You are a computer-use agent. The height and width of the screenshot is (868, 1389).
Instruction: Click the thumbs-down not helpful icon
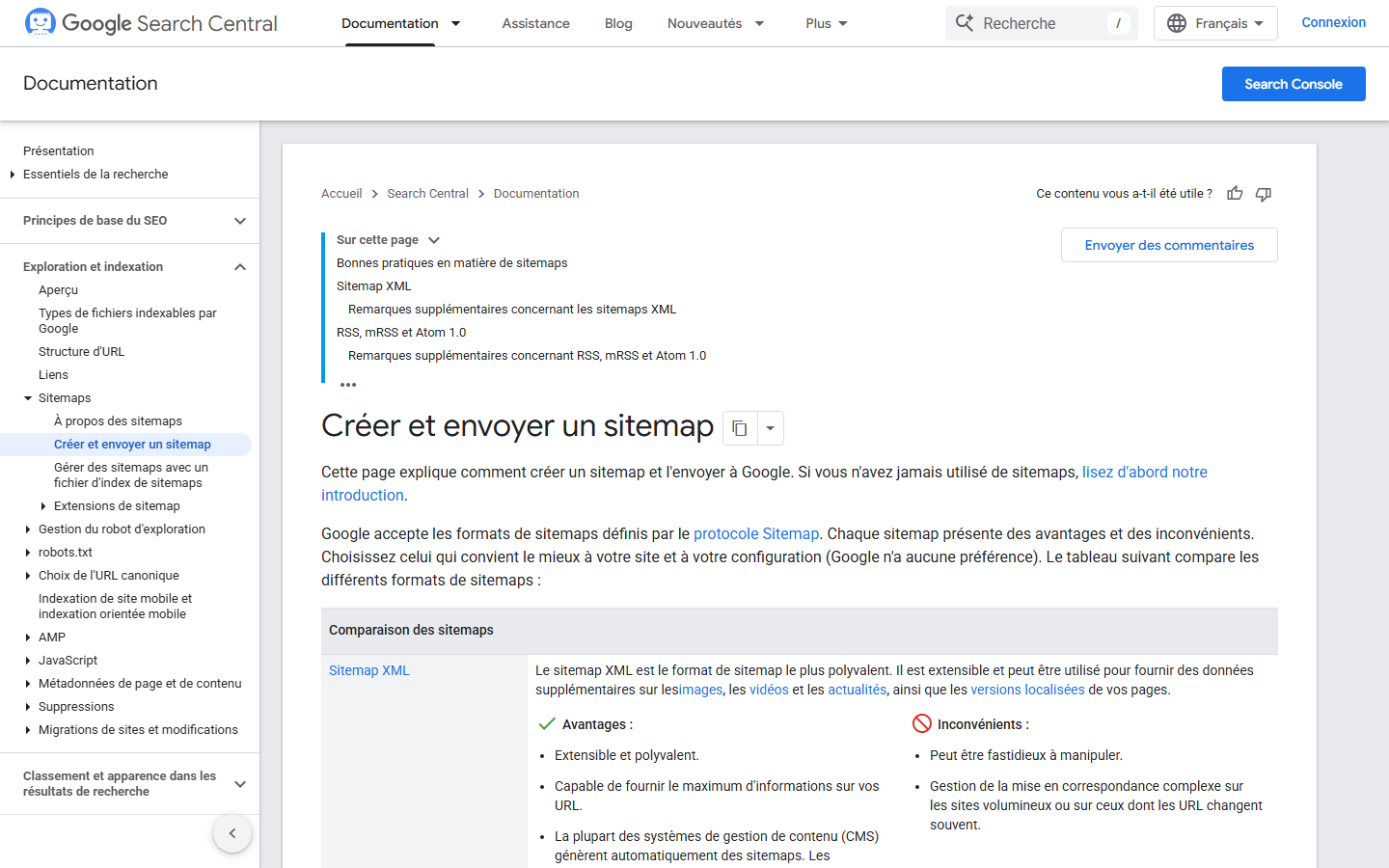coord(1264,194)
